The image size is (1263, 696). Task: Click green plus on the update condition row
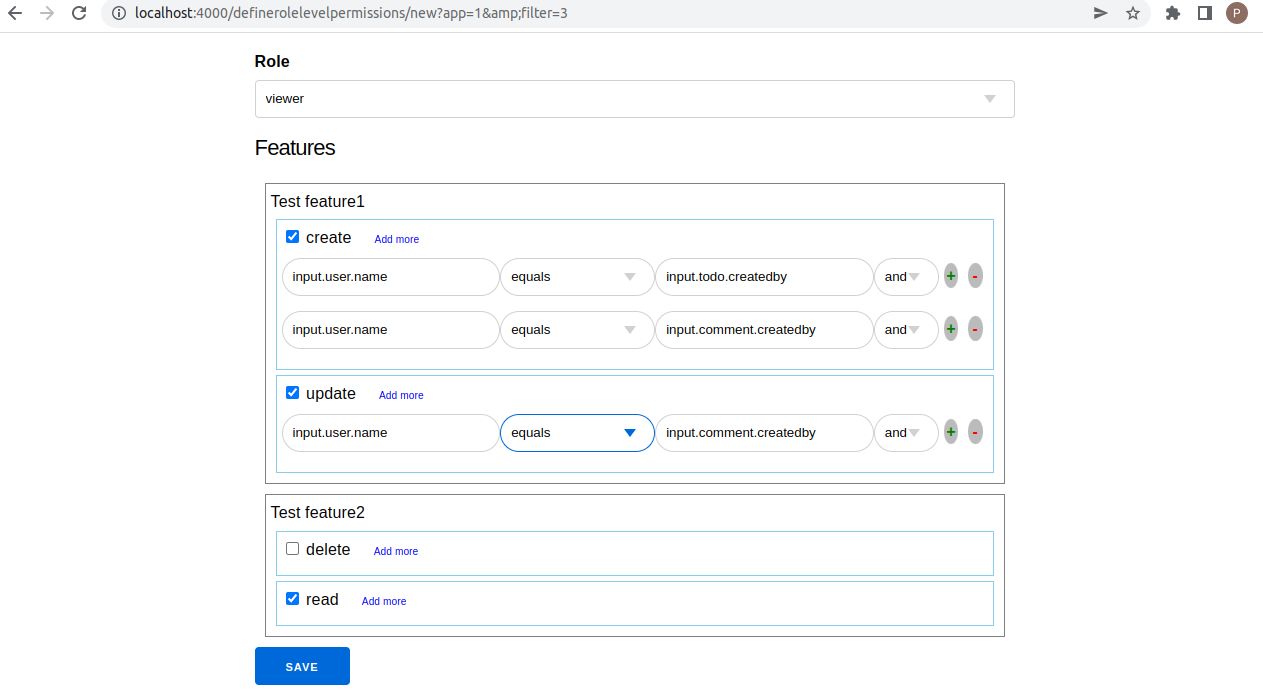tap(951, 432)
